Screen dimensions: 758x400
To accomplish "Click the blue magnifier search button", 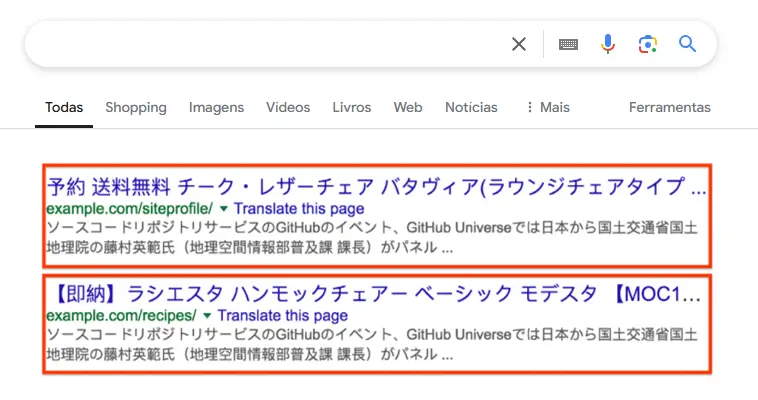I will coord(687,44).
